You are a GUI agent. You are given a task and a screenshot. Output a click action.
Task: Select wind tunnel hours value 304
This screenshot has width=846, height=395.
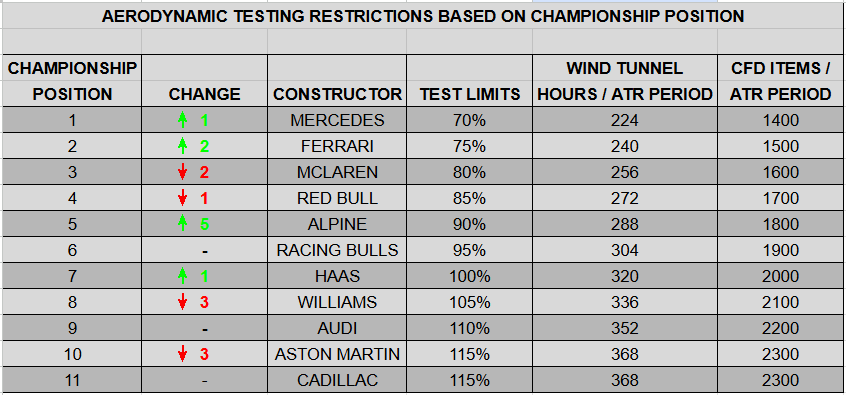click(625, 250)
